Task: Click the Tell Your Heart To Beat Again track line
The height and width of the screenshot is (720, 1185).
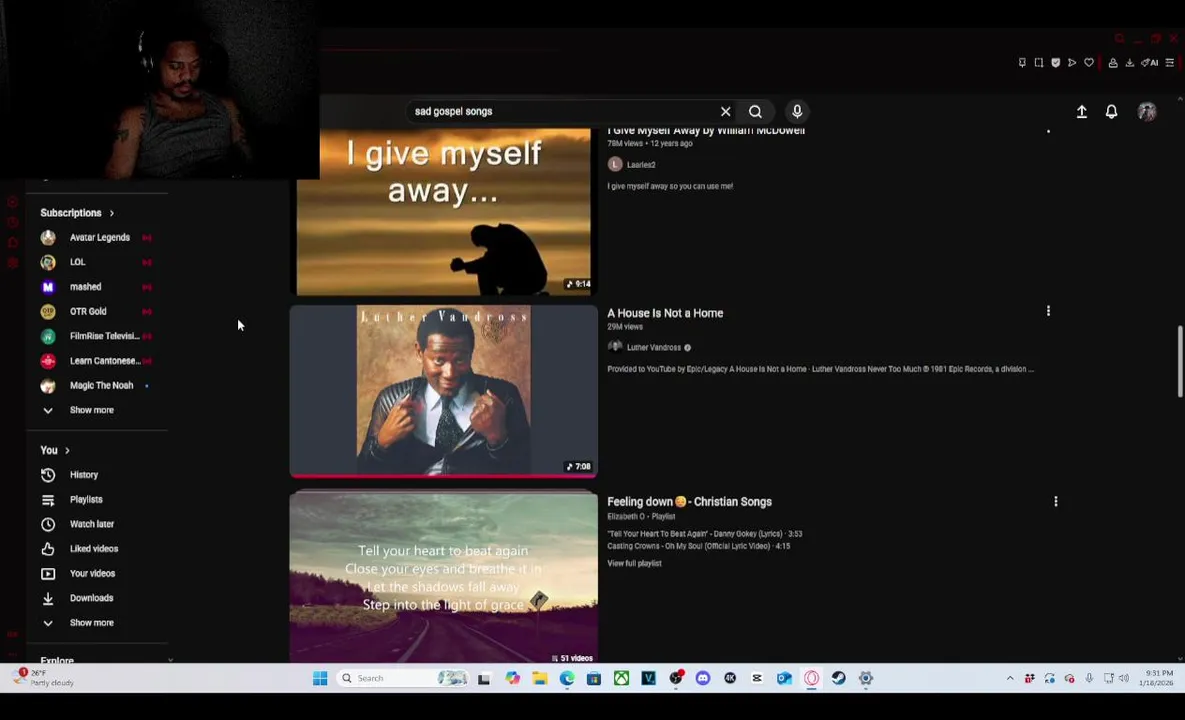Action: (704, 534)
